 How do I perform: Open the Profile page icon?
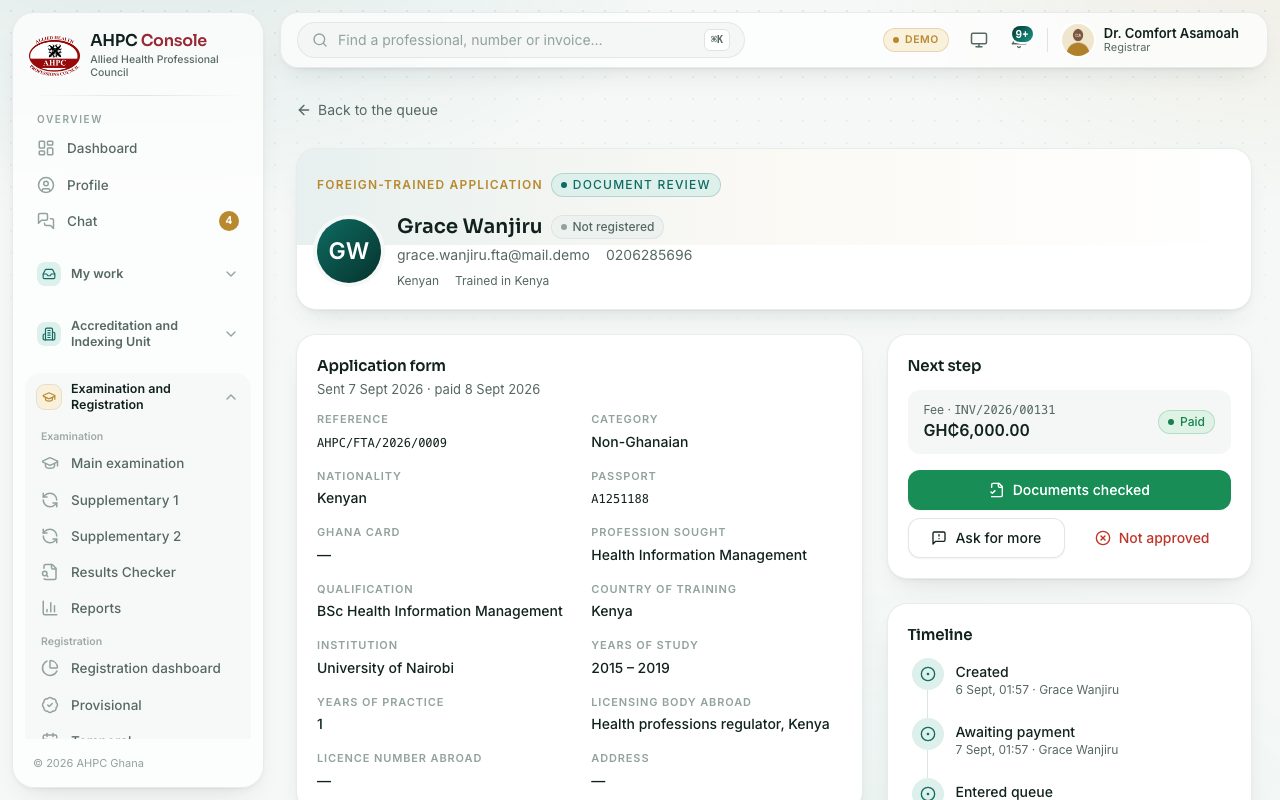click(x=46, y=185)
